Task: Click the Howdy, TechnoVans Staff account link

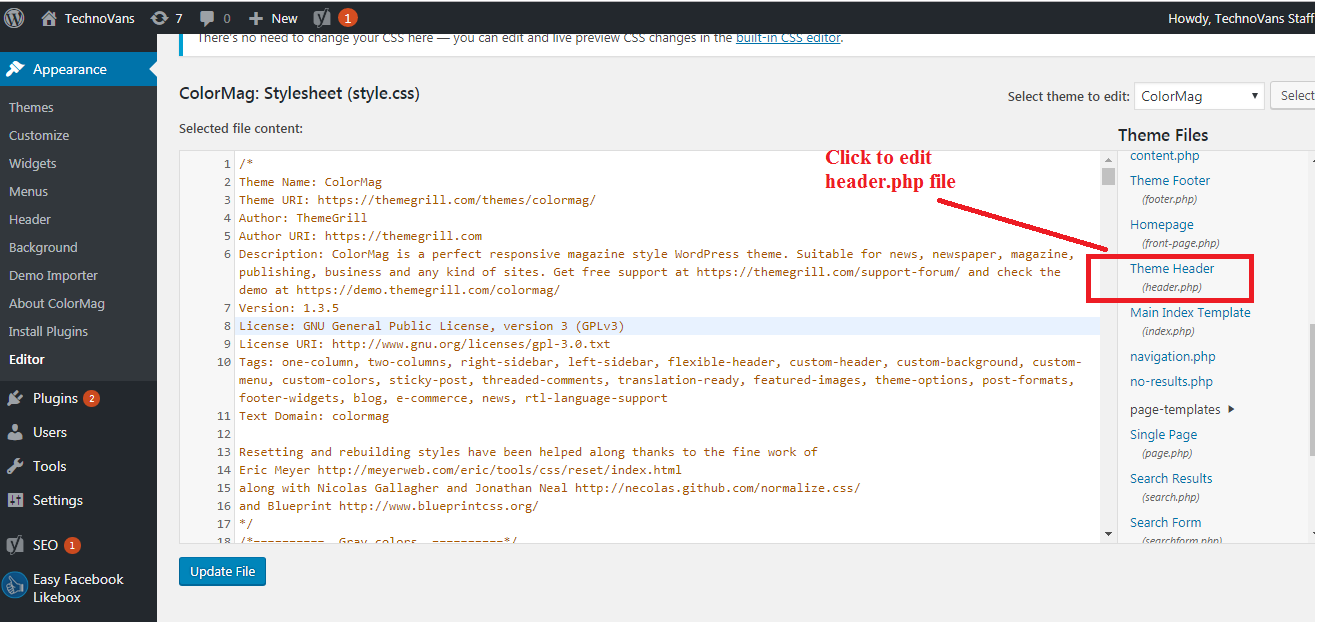Action: tap(1242, 18)
